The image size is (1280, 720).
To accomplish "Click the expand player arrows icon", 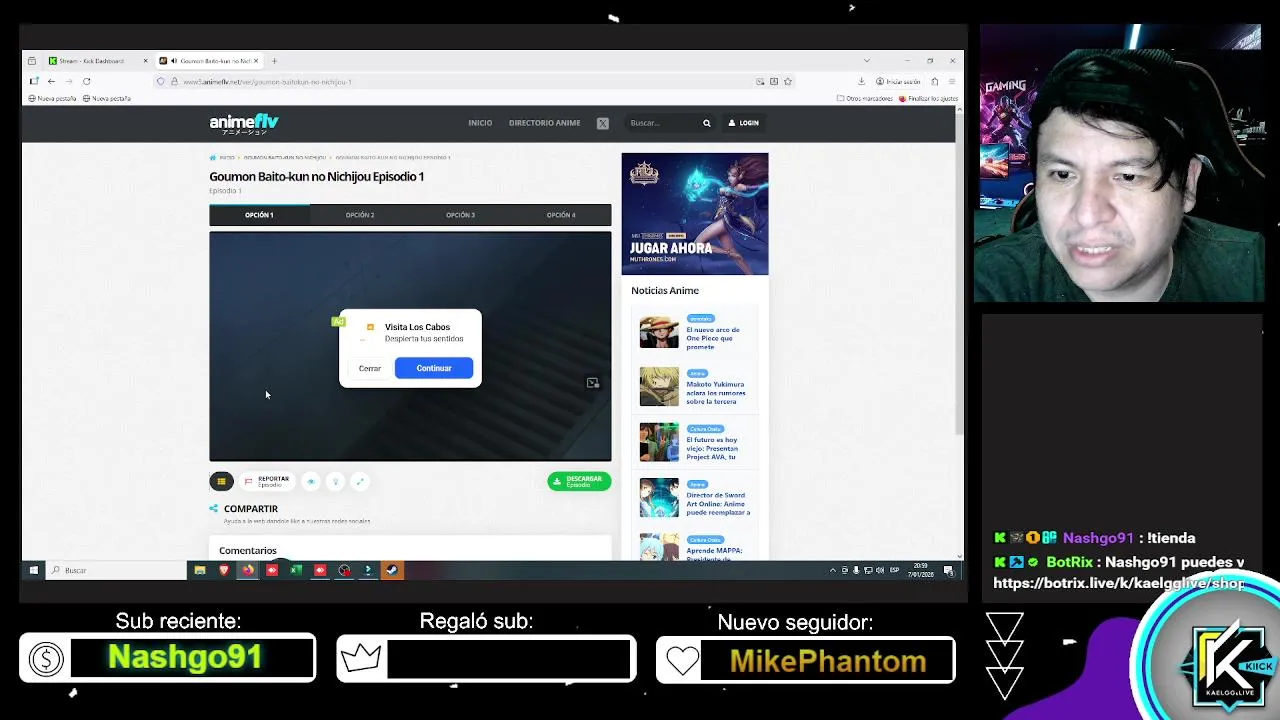I will click(x=360, y=481).
